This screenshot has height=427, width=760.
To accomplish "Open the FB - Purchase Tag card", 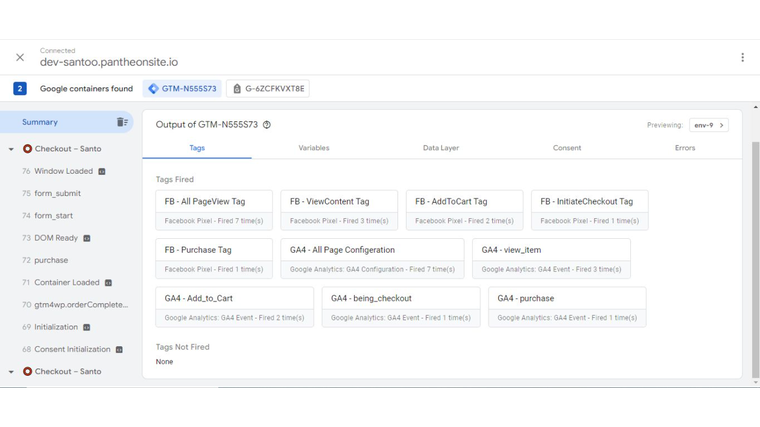I will point(214,258).
